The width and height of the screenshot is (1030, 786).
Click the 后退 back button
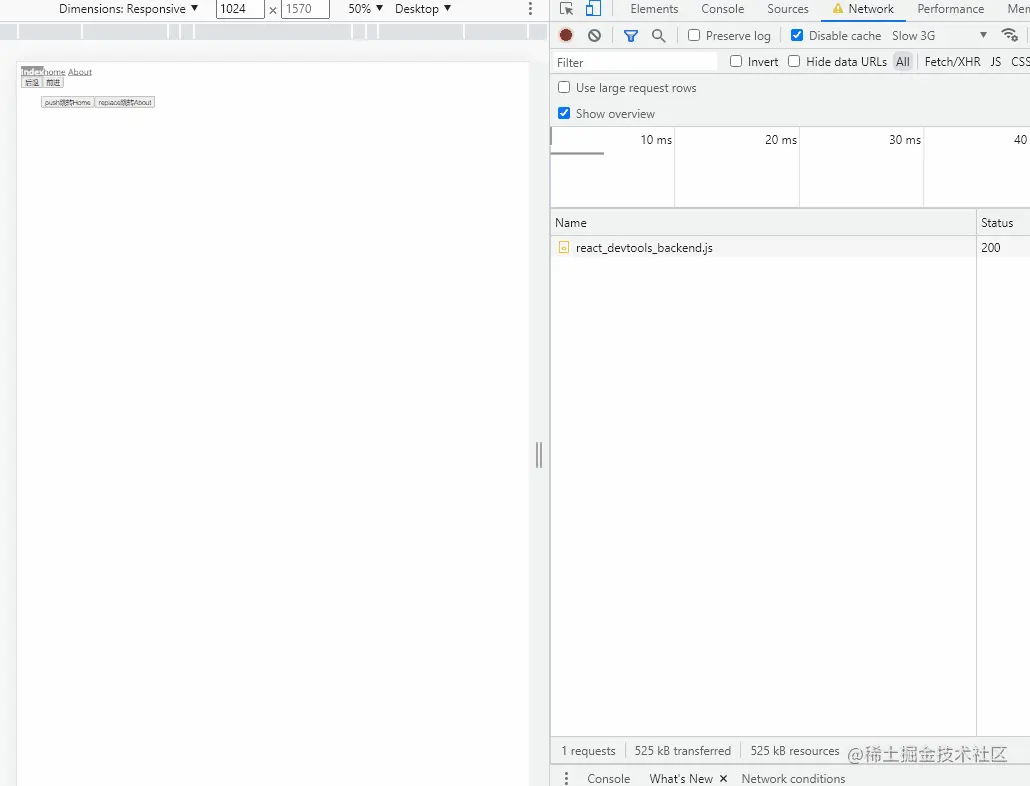pos(32,83)
